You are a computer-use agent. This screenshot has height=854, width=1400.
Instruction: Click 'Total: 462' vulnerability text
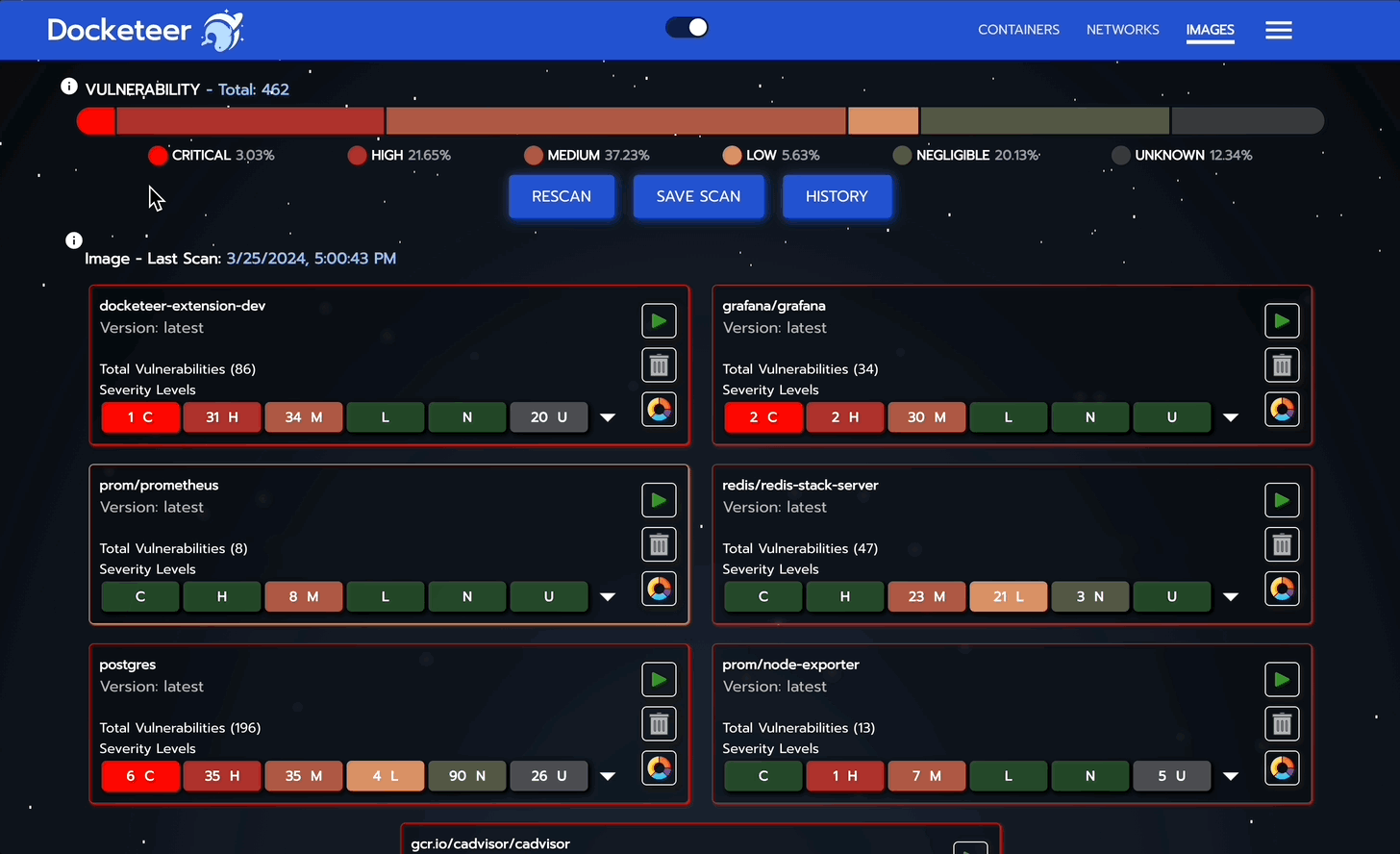coord(254,89)
